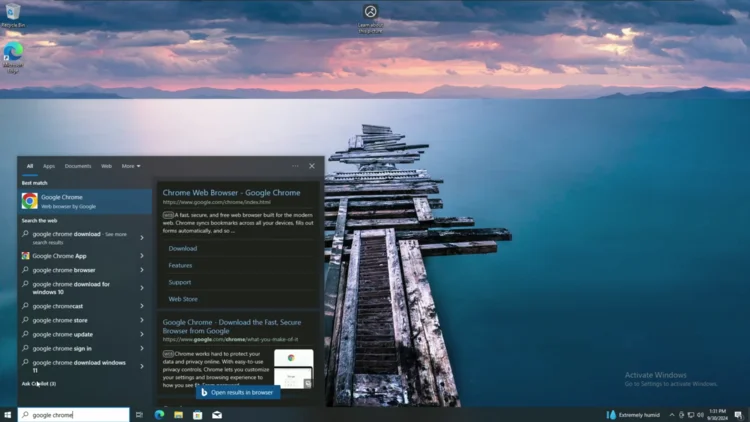Show hidden tray icons chevron
750x422 pixels.
pos(672,415)
